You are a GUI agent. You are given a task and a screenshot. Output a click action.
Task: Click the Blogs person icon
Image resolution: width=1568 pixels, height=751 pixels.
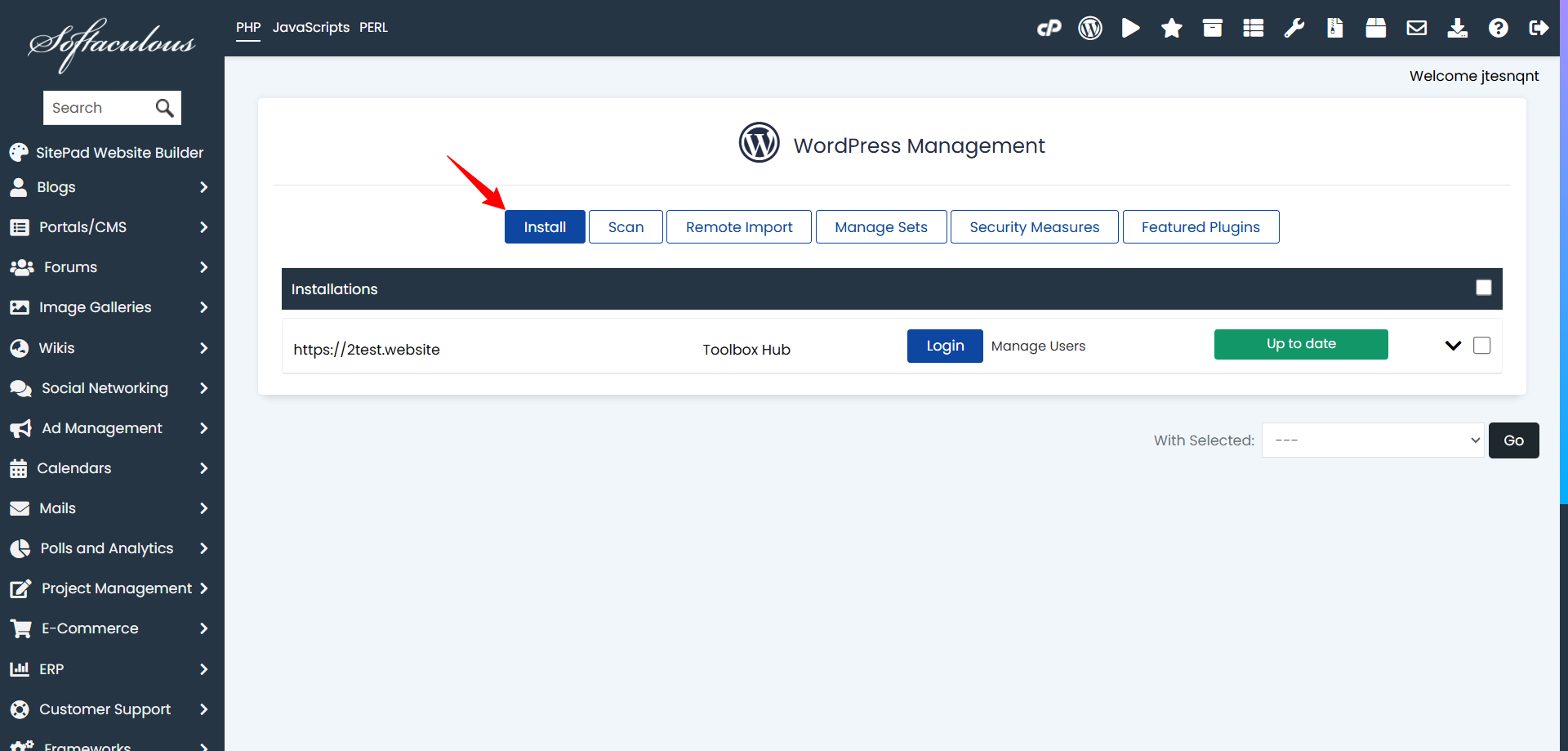pyautogui.click(x=18, y=187)
